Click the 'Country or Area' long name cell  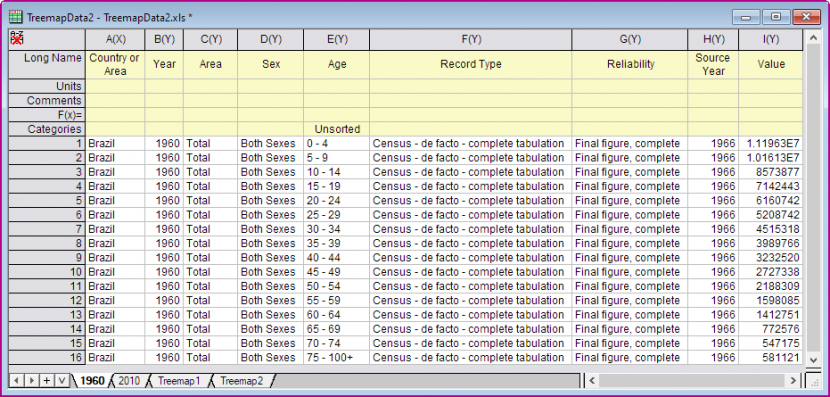tap(115, 65)
